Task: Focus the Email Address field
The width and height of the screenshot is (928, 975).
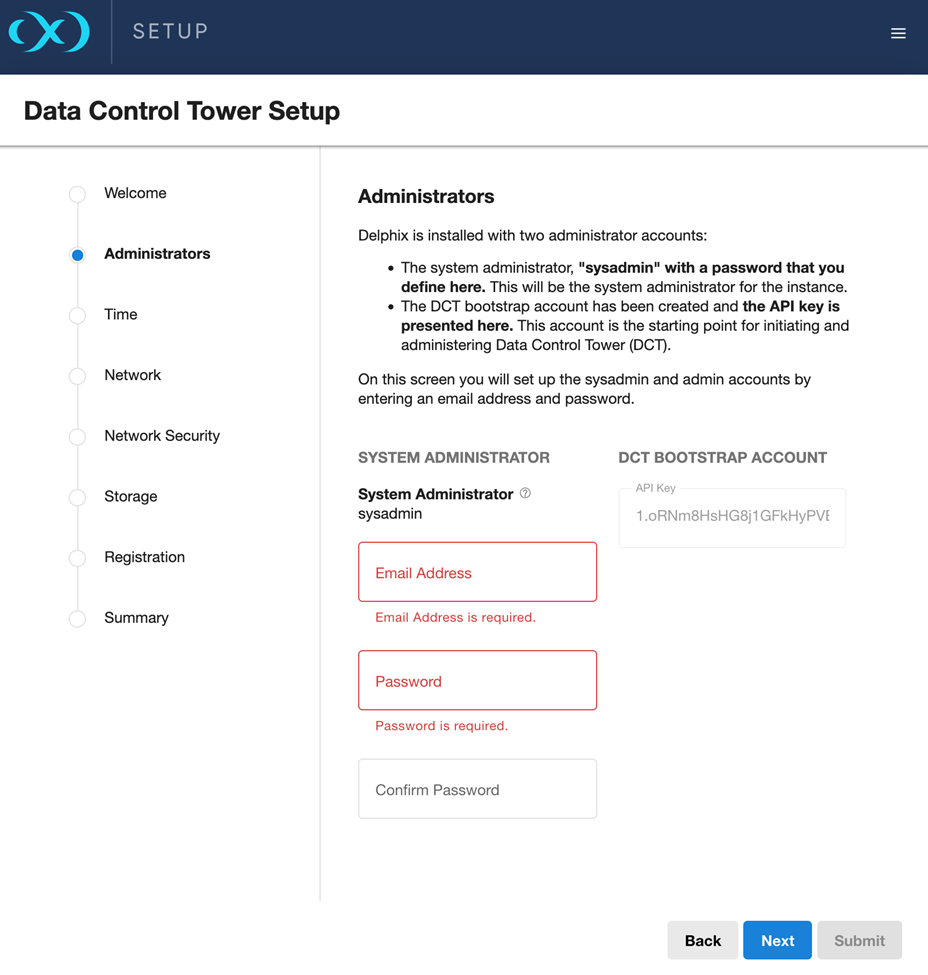Action: coord(477,572)
